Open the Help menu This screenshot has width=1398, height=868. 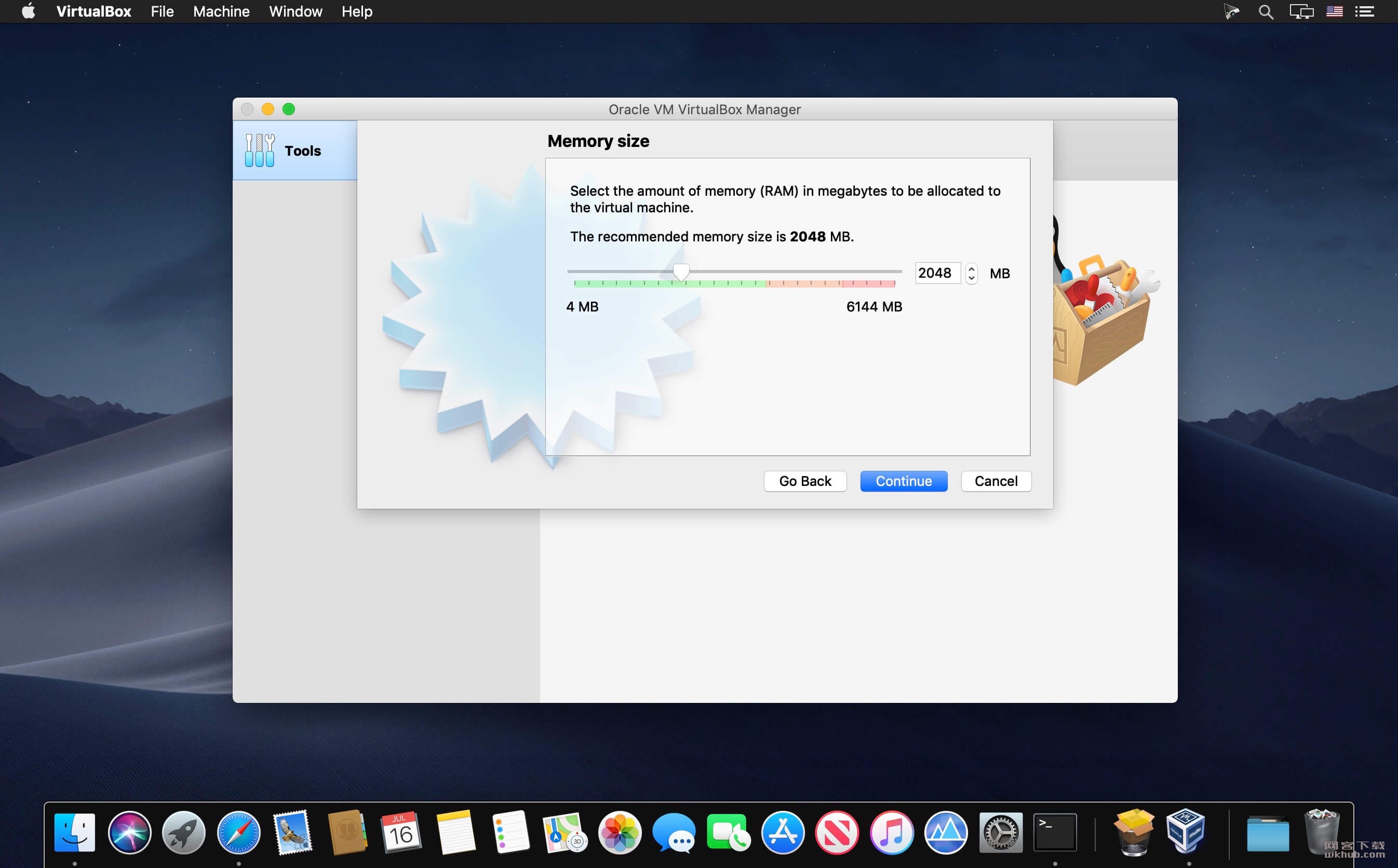[357, 11]
